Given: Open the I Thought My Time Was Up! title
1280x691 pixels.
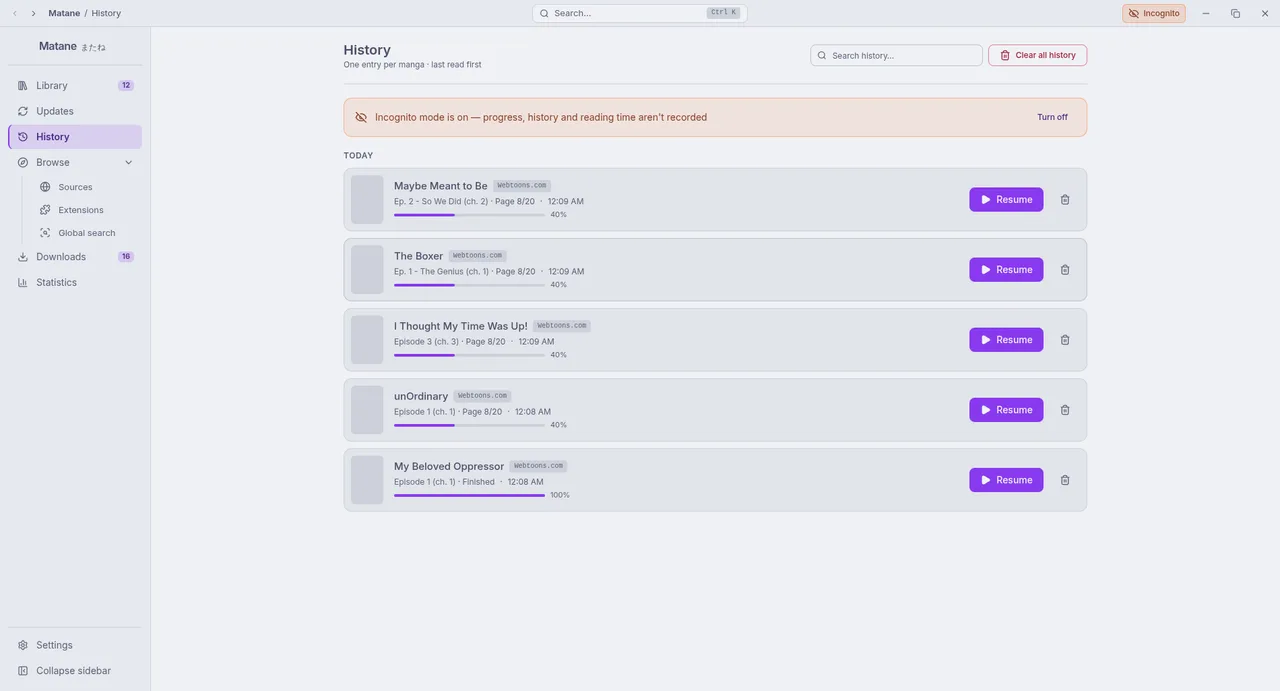Looking at the screenshot, I should pyautogui.click(x=461, y=326).
